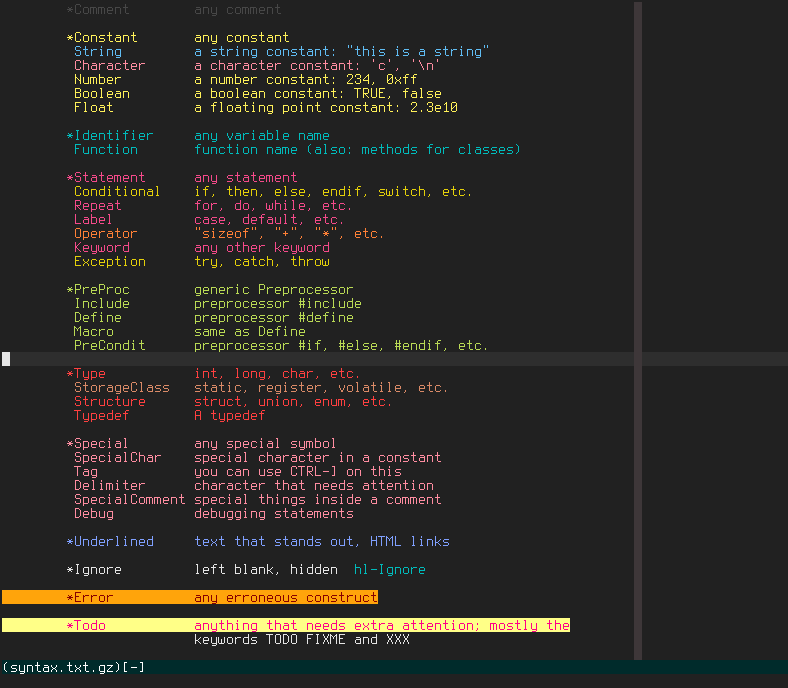Click the *Constant group name
This screenshot has height=688, width=788.
pos(102,38)
